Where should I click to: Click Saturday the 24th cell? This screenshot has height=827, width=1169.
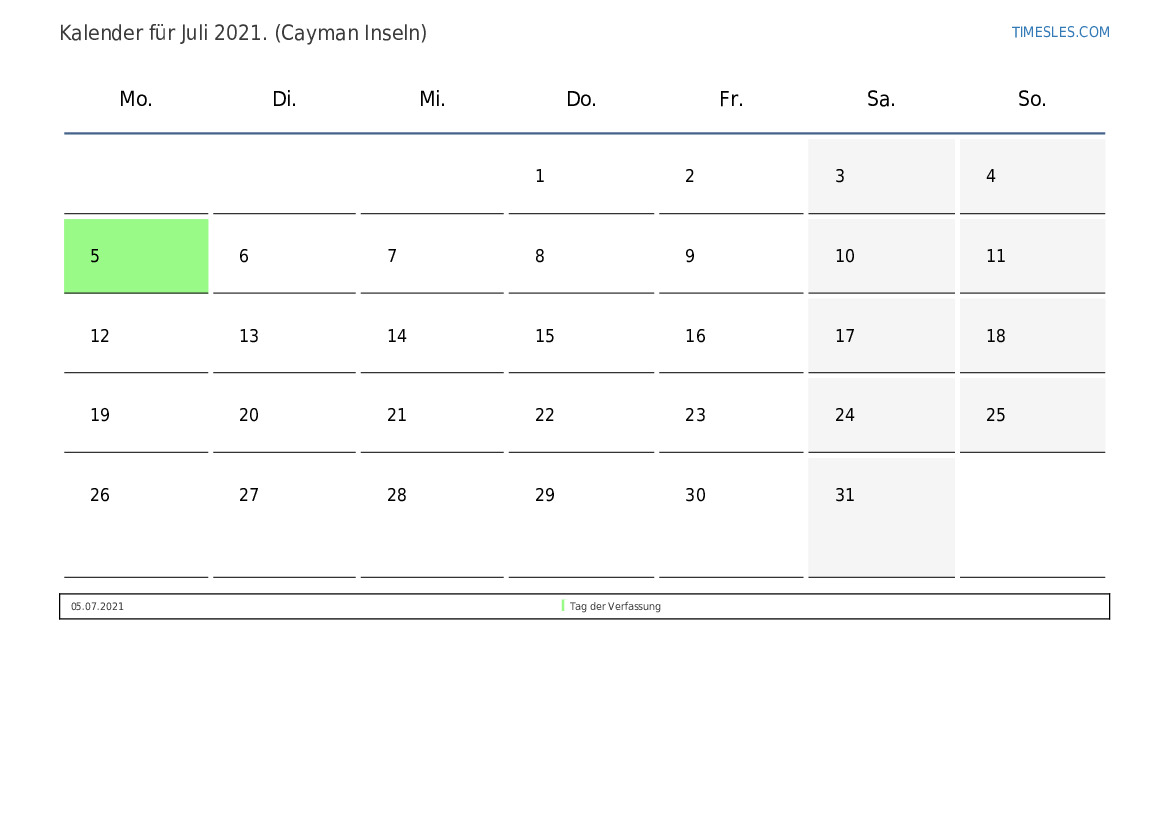pyautogui.click(x=881, y=415)
